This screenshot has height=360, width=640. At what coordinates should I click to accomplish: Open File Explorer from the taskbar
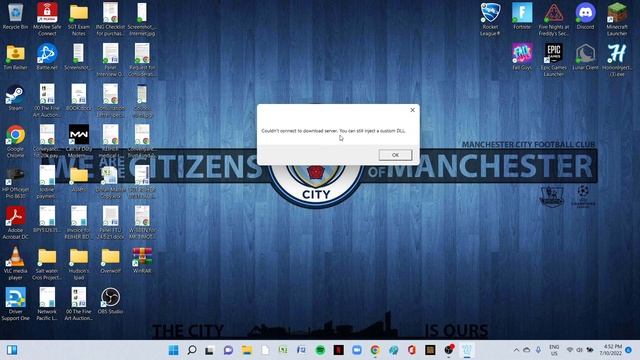pyautogui.click(x=247, y=350)
